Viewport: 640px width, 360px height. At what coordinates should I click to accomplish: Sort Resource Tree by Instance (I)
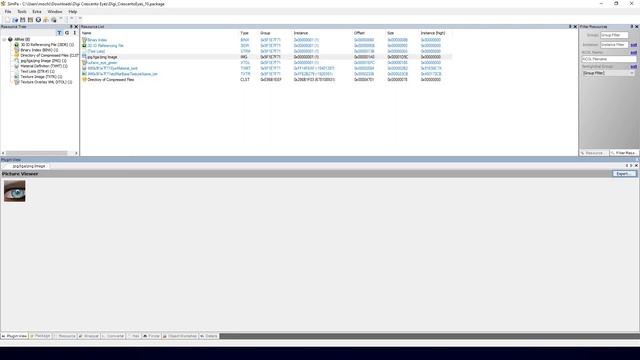pos(74,33)
